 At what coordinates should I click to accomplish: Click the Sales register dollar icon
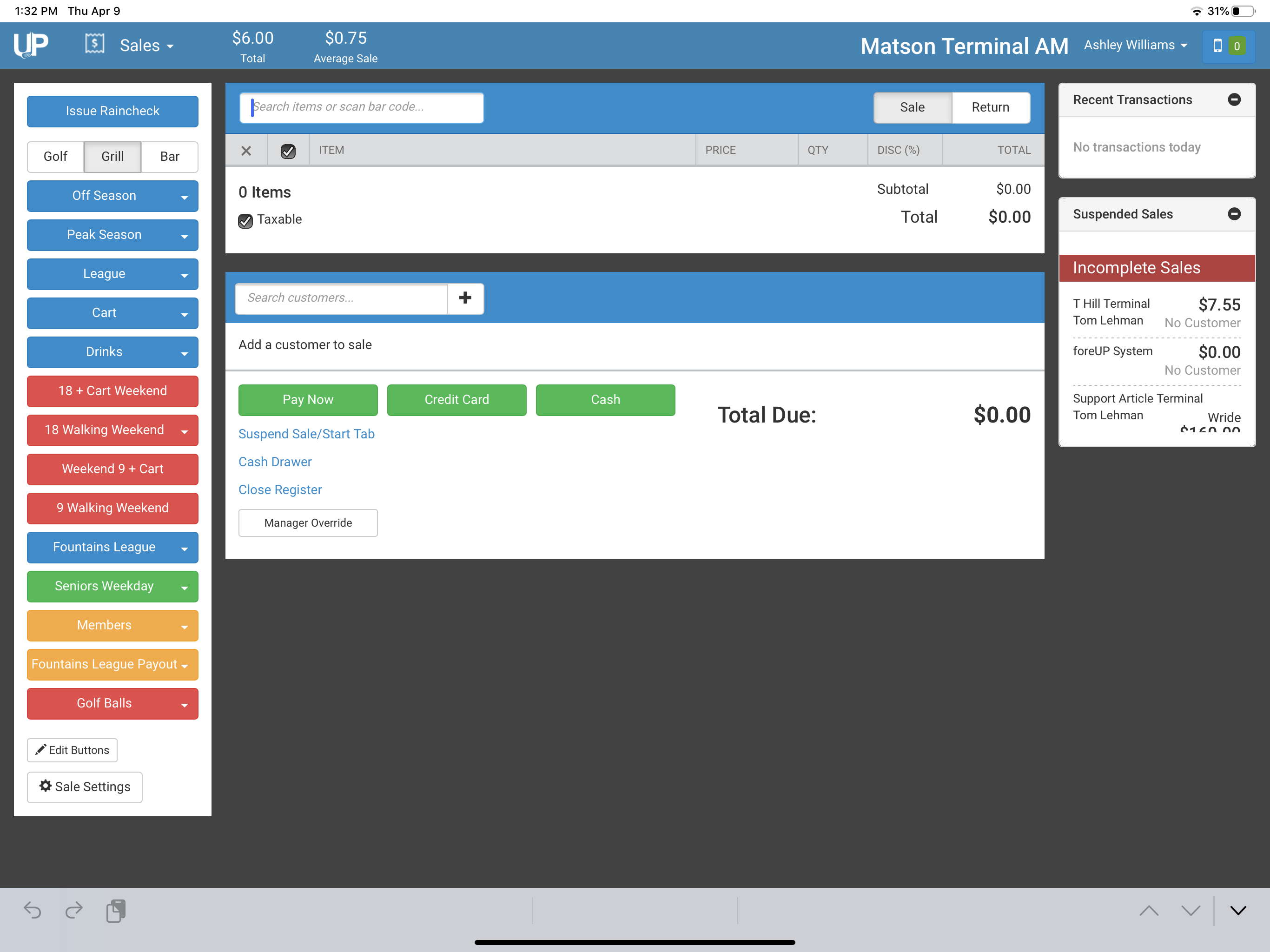coord(95,44)
